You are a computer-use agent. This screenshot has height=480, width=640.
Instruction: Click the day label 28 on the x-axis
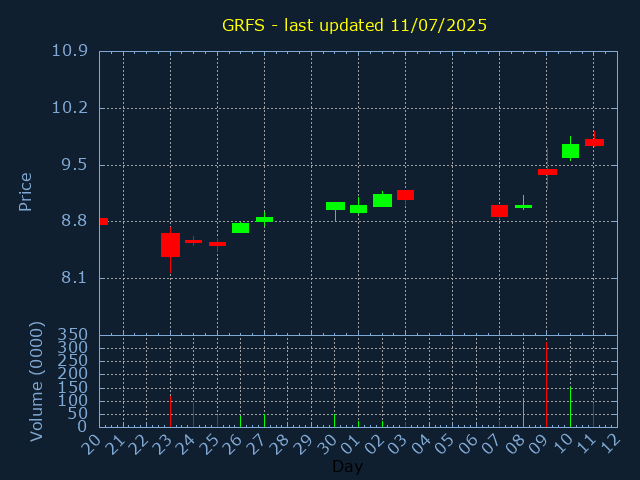tap(279, 444)
